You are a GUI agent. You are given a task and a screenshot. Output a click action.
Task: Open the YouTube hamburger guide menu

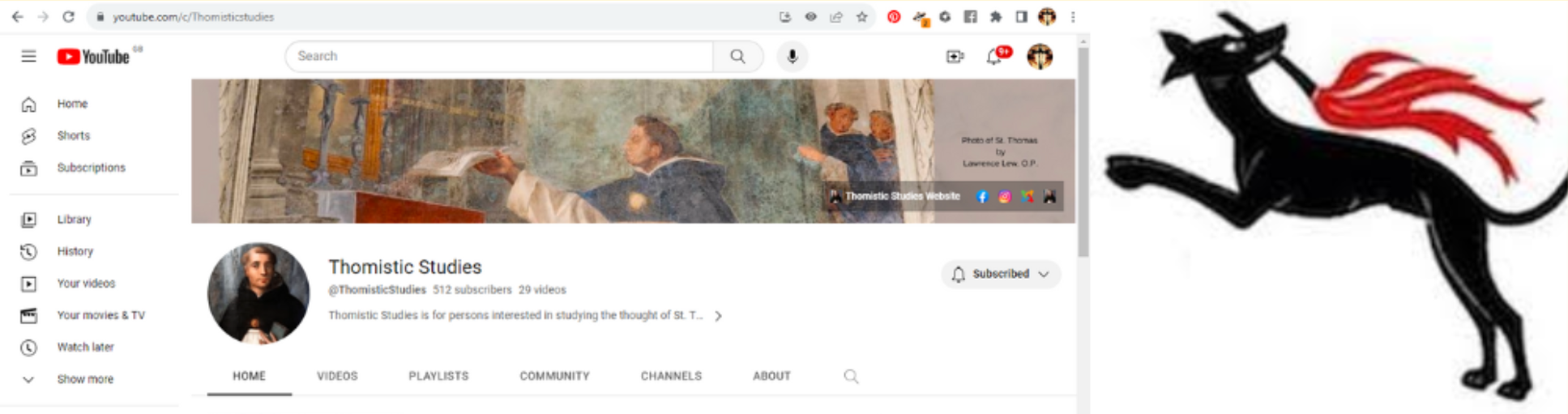pyautogui.click(x=29, y=56)
